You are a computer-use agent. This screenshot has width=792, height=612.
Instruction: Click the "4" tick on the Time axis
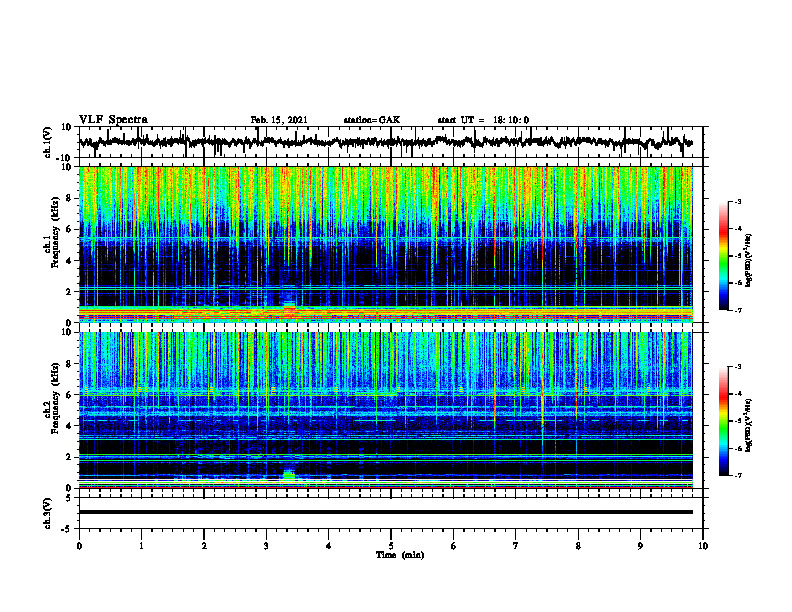point(329,546)
